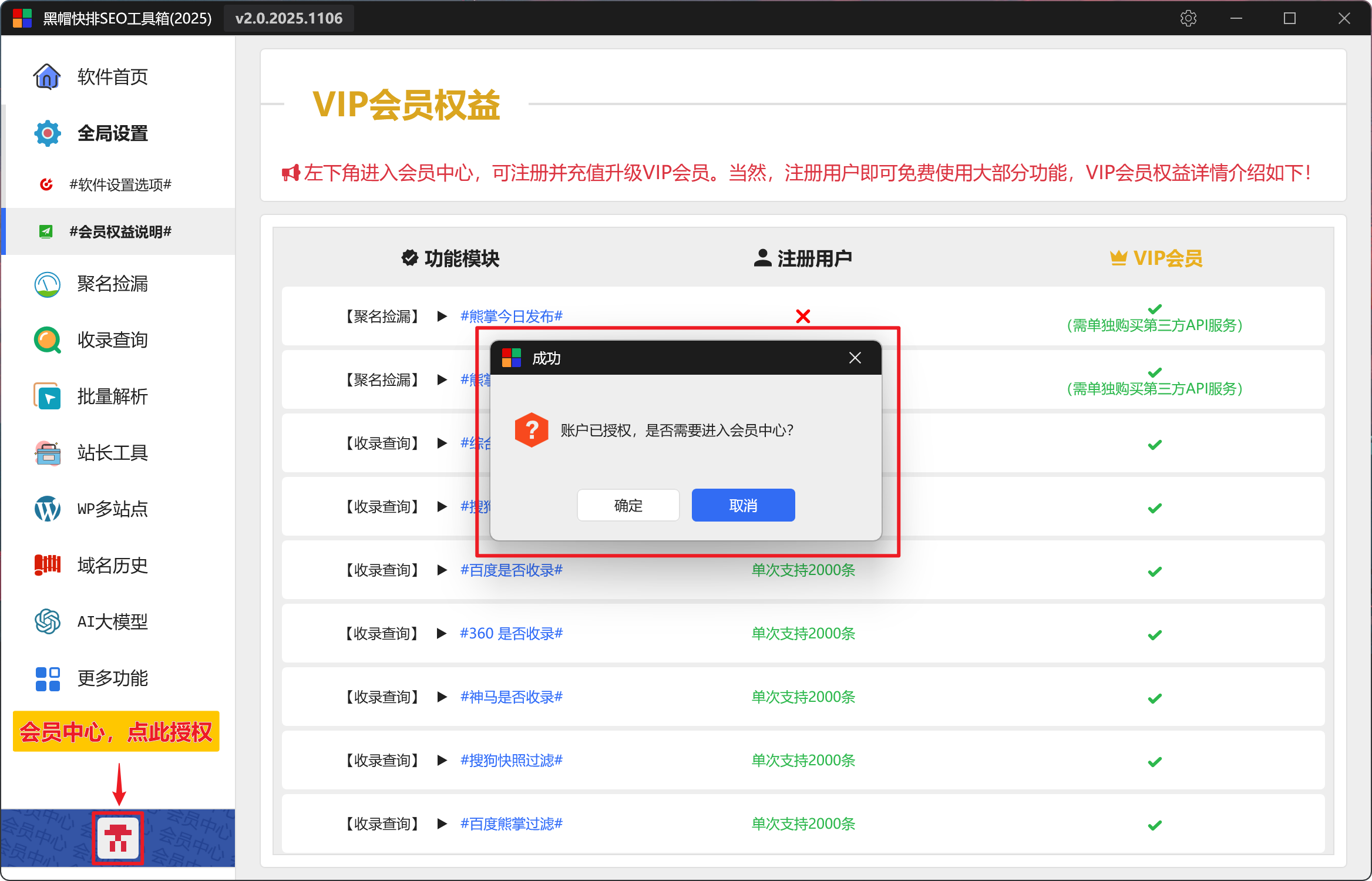Click the member center icon at bottom-left

pos(118,838)
